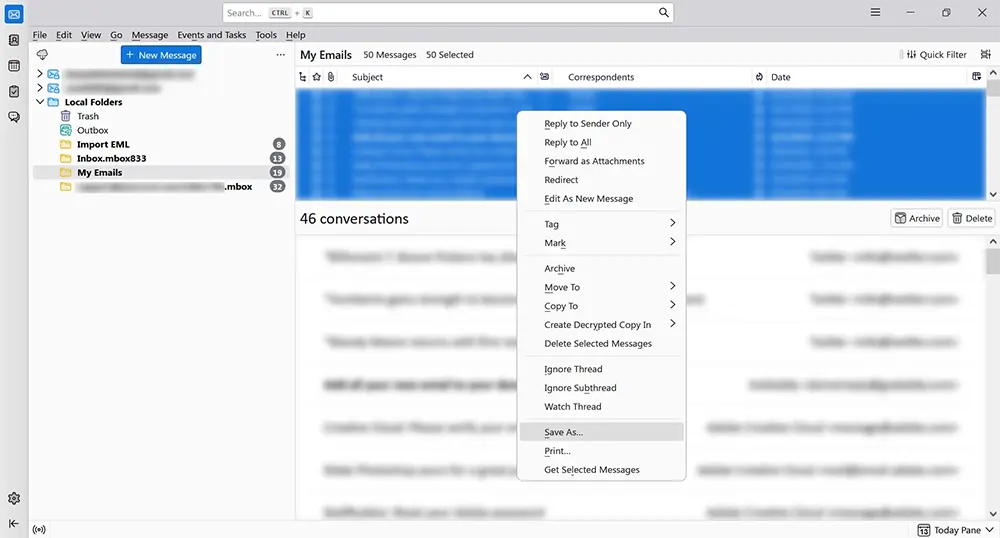Click the search magnifier icon
Image resolution: width=1000 pixels, height=538 pixels.
click(663, 13)
